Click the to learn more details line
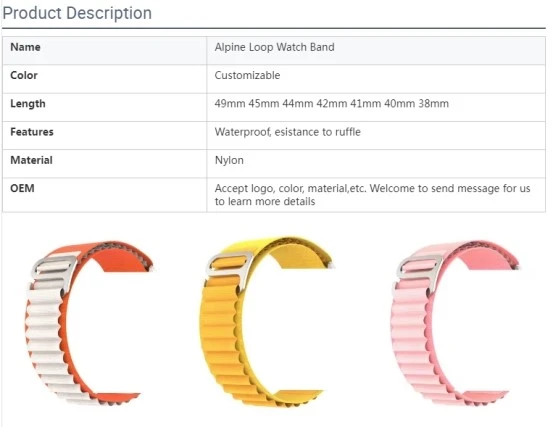 (265, 201)
